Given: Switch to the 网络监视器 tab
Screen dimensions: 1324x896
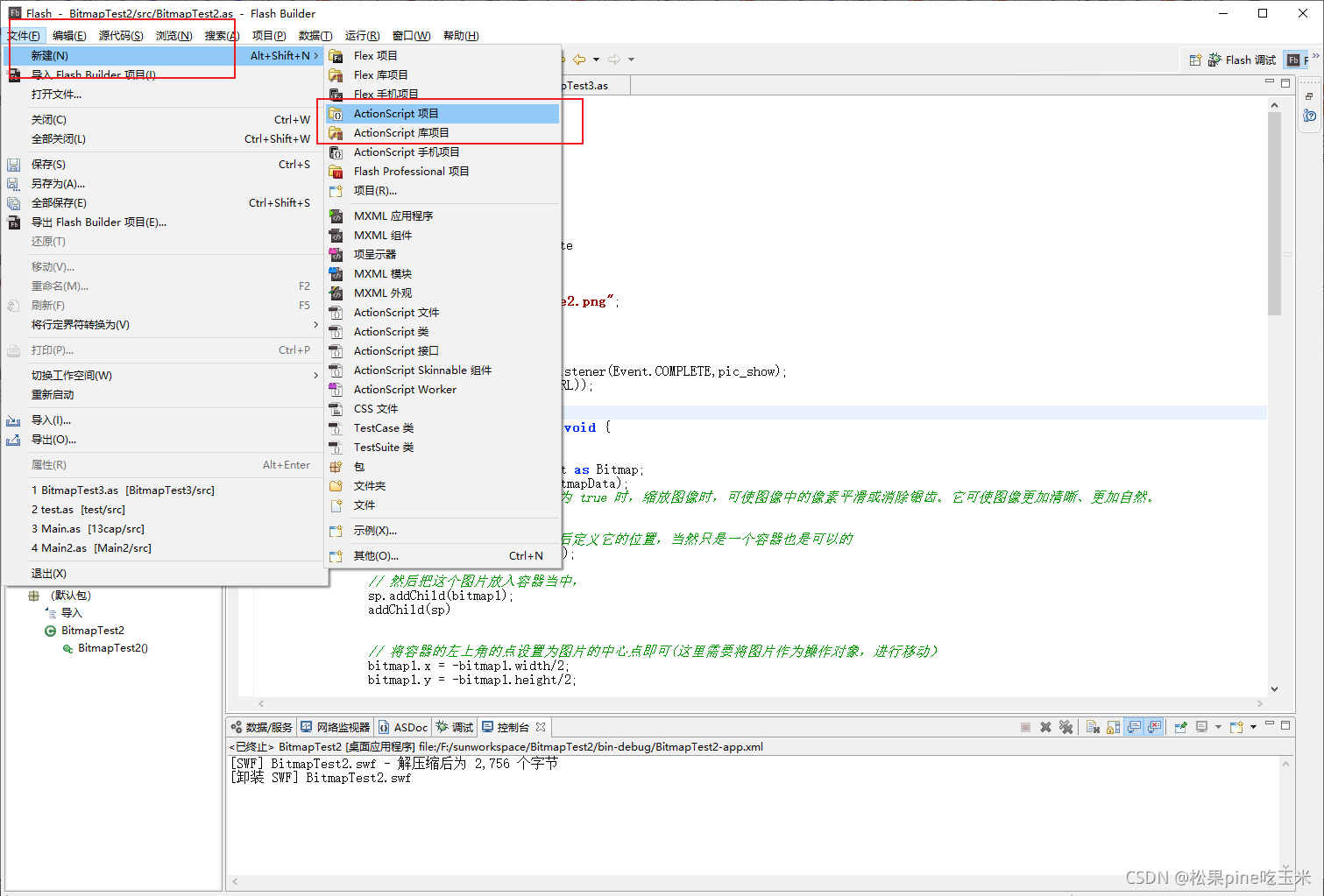Looking at the screenshot, I should 336,728.
